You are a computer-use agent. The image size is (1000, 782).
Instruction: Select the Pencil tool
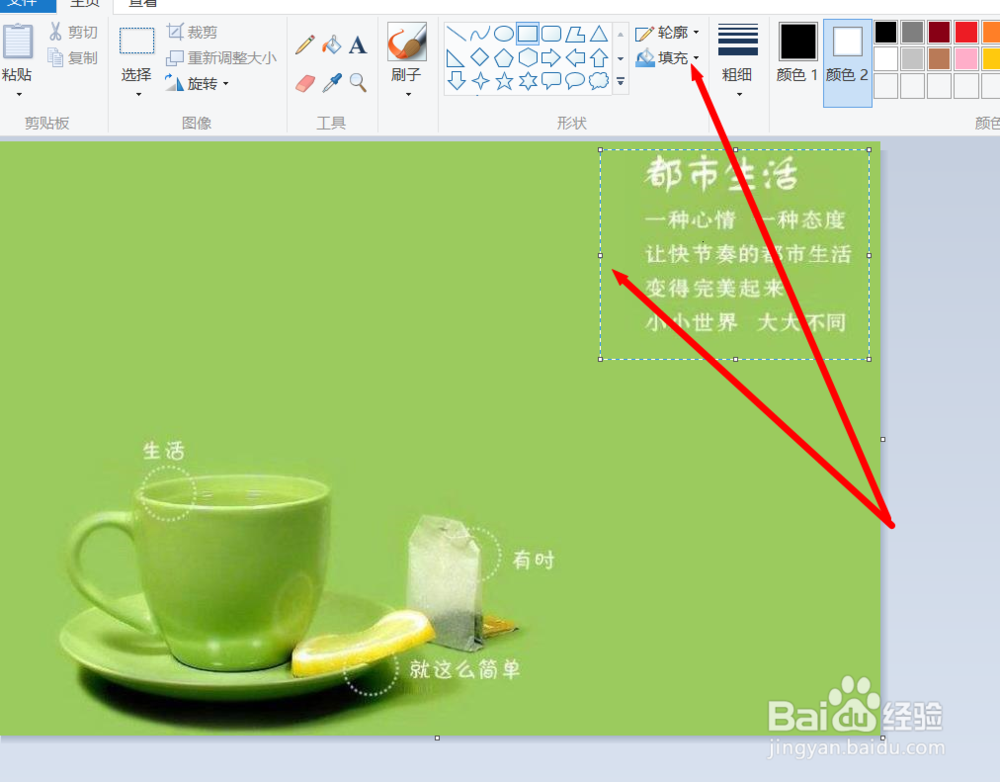[x=305, y=45]
